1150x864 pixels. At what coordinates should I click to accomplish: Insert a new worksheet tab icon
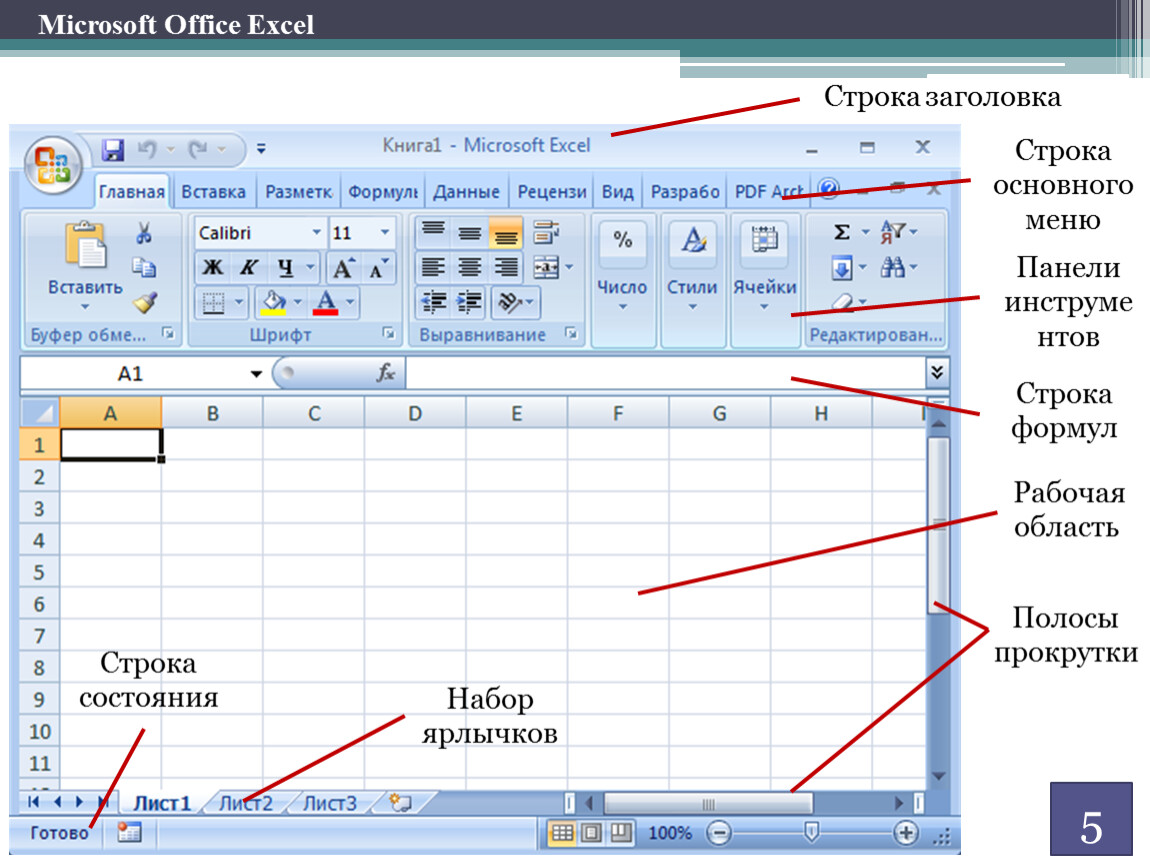[x=402, y=802]
